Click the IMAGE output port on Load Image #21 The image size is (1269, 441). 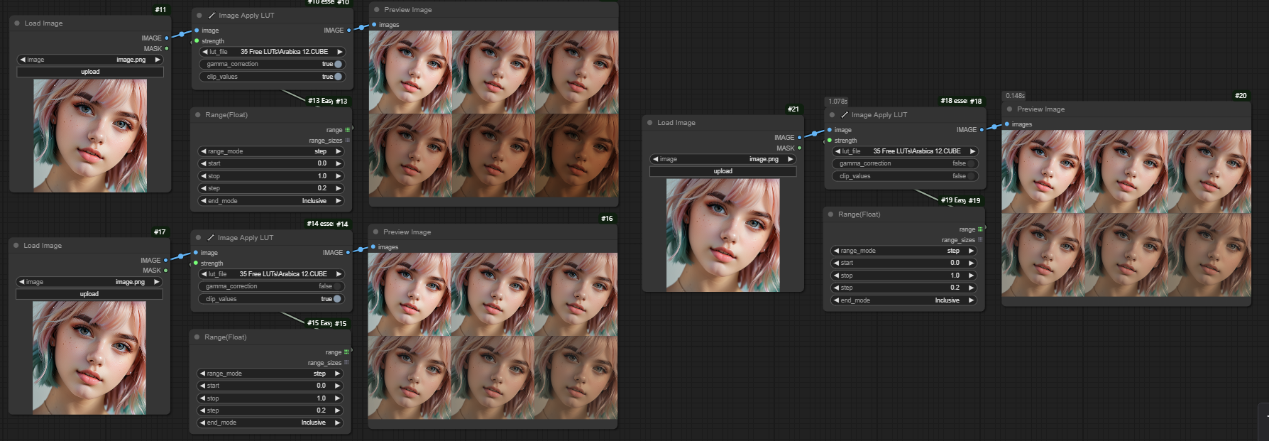click(x=799, y=137)
